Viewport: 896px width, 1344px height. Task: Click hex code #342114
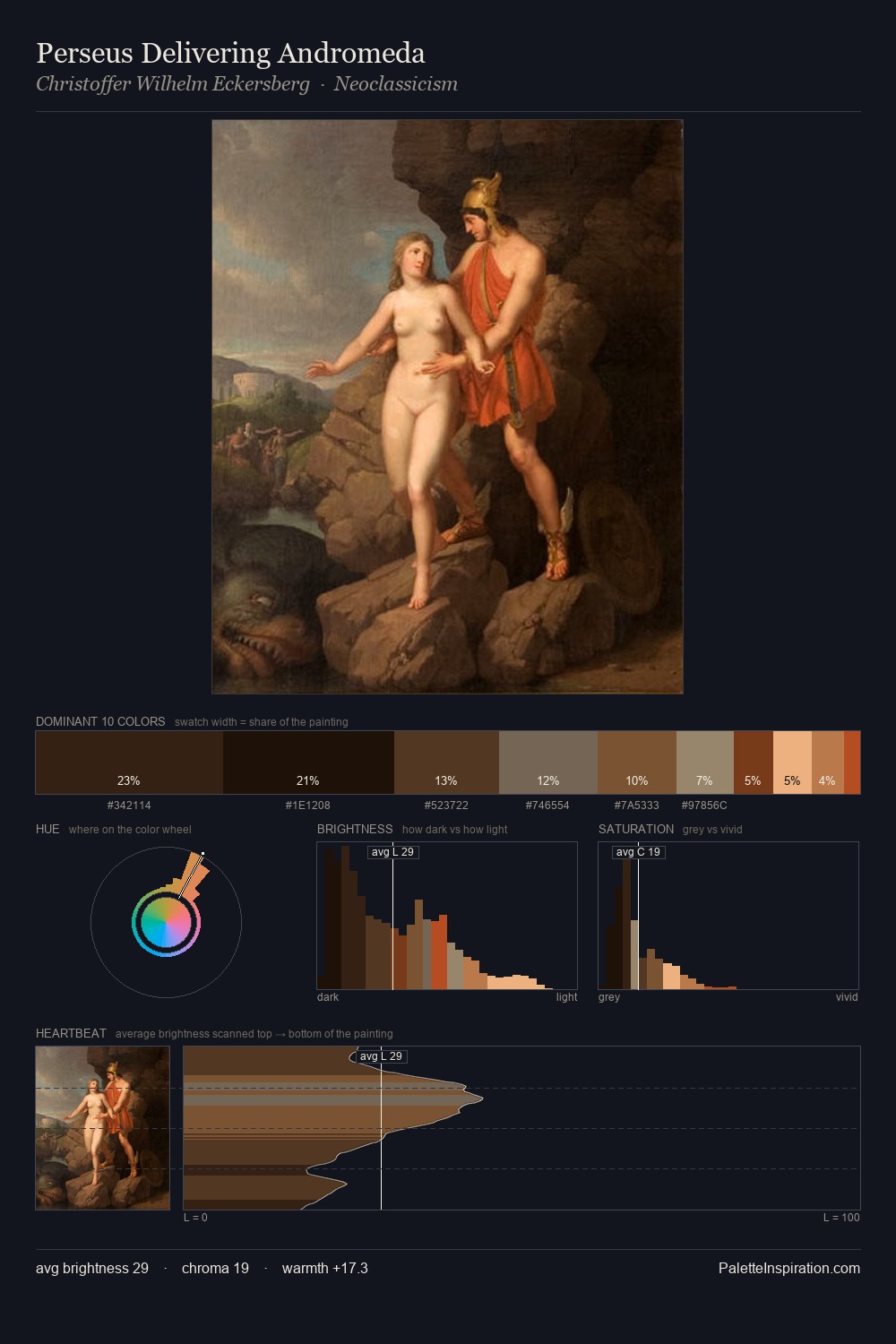129,806
